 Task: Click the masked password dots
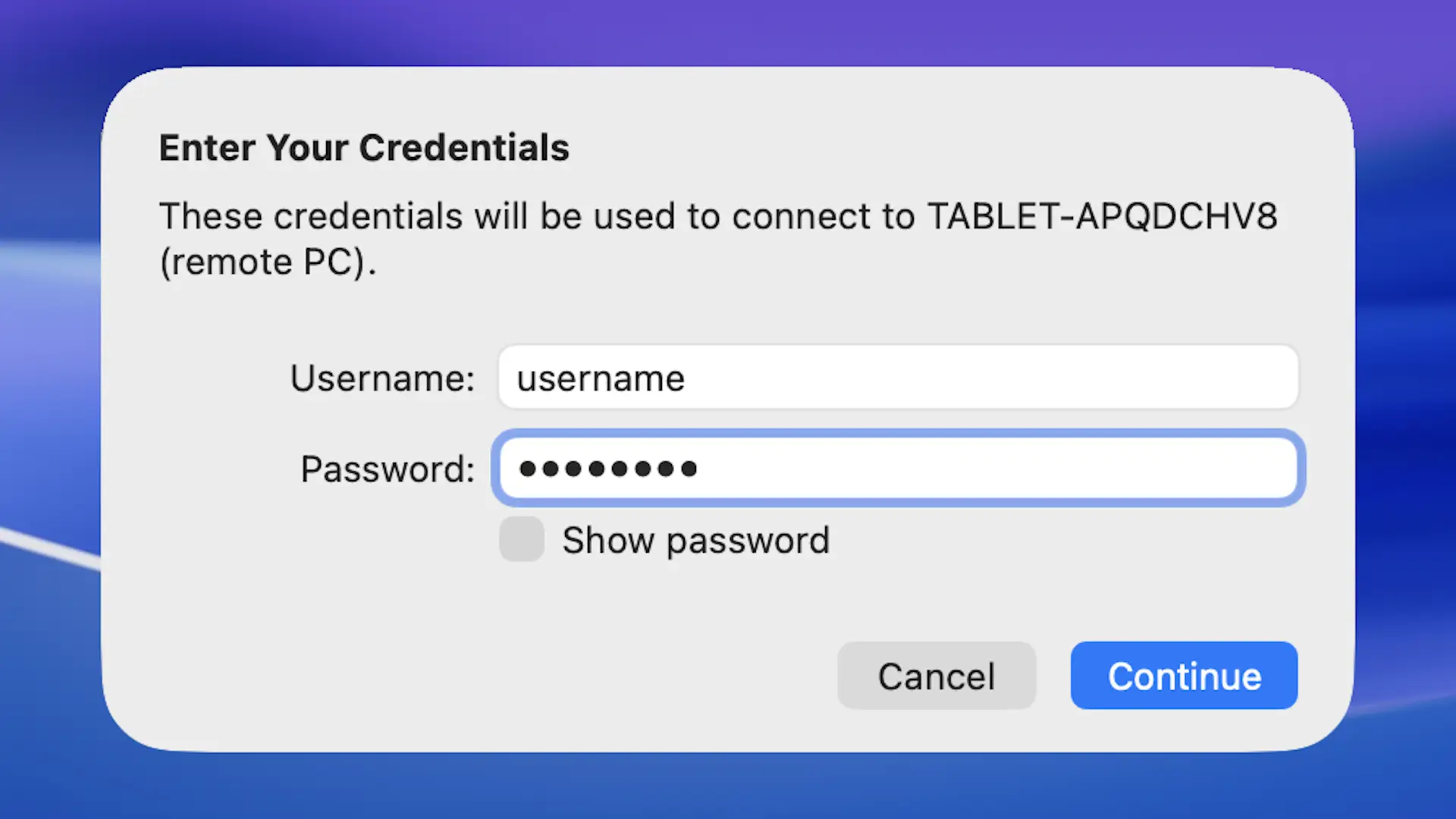coord(607,469)
